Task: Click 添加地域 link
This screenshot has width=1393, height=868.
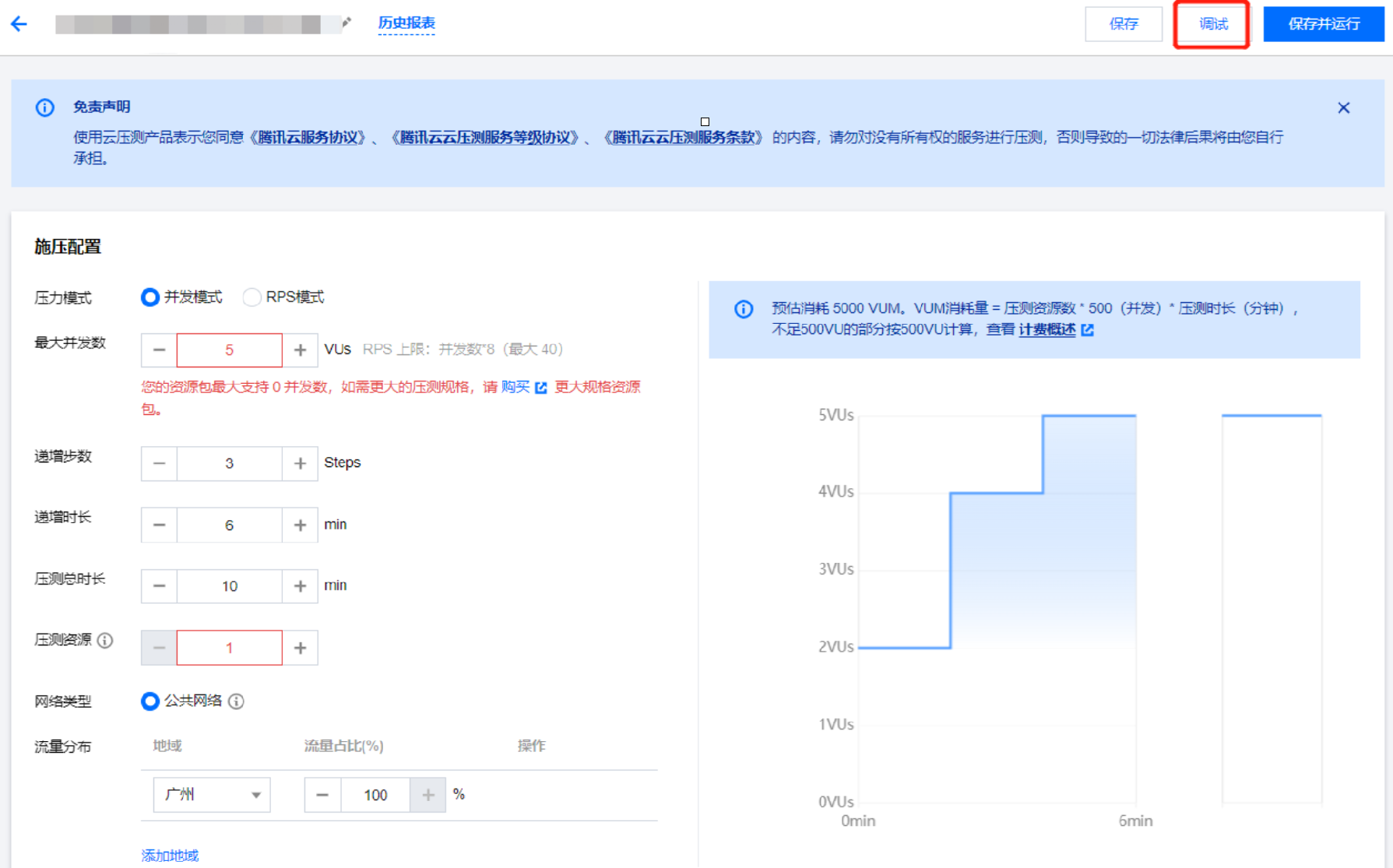Action: point(170,856)
